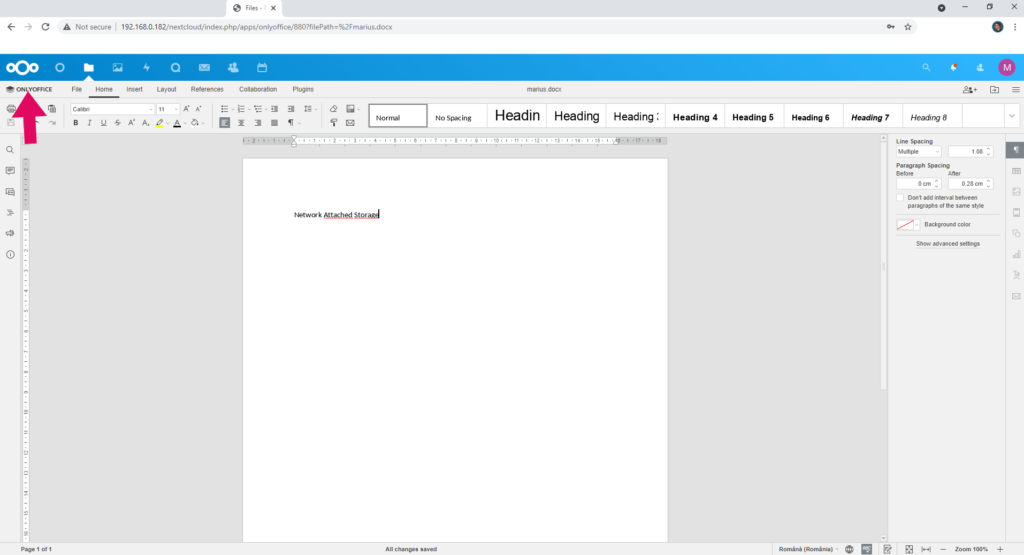1024x555 pixels.
Task: Click the search icon in left sidebar
Action: [x=10, y=150]
